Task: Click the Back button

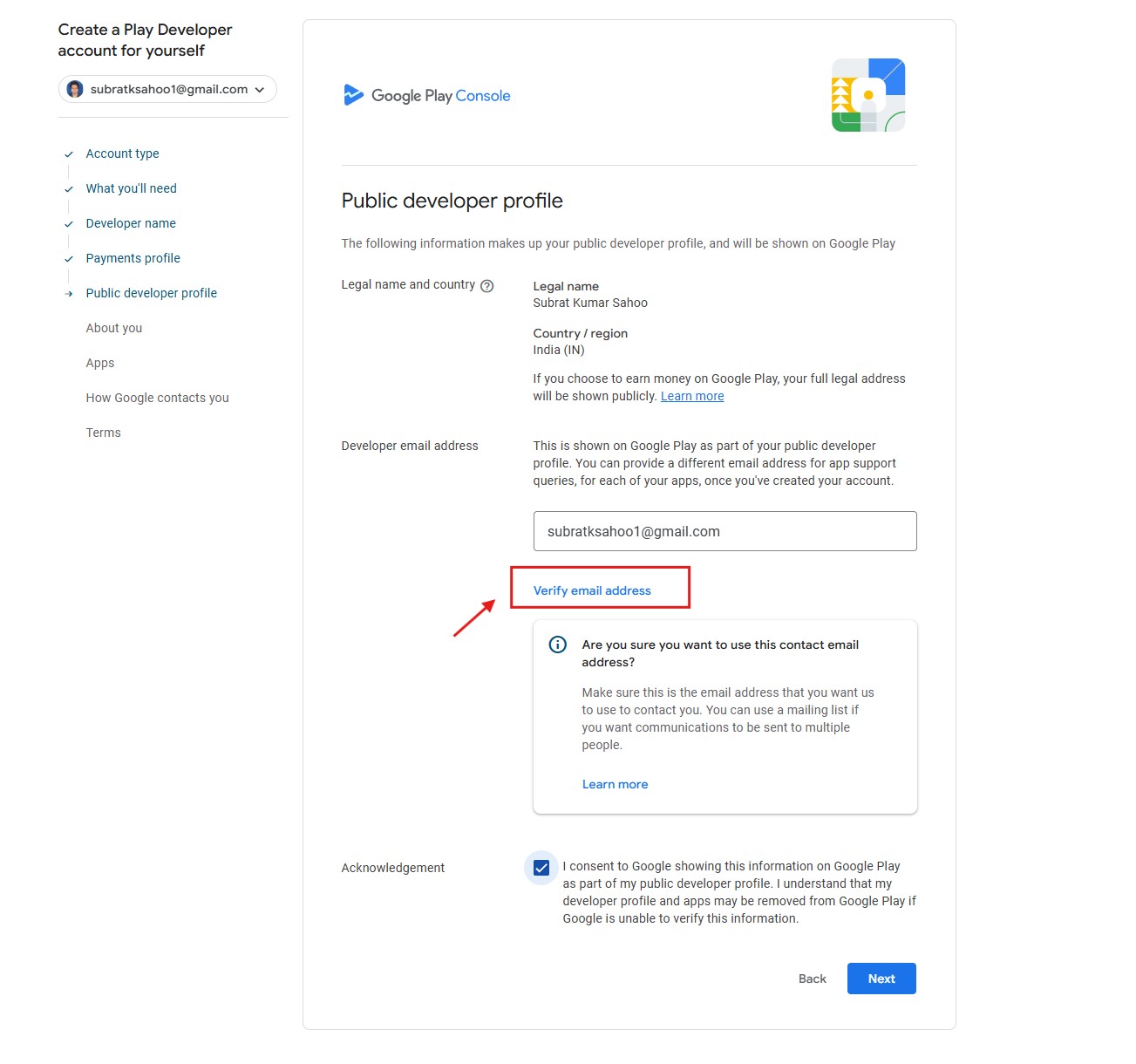Action: [812, 979]
